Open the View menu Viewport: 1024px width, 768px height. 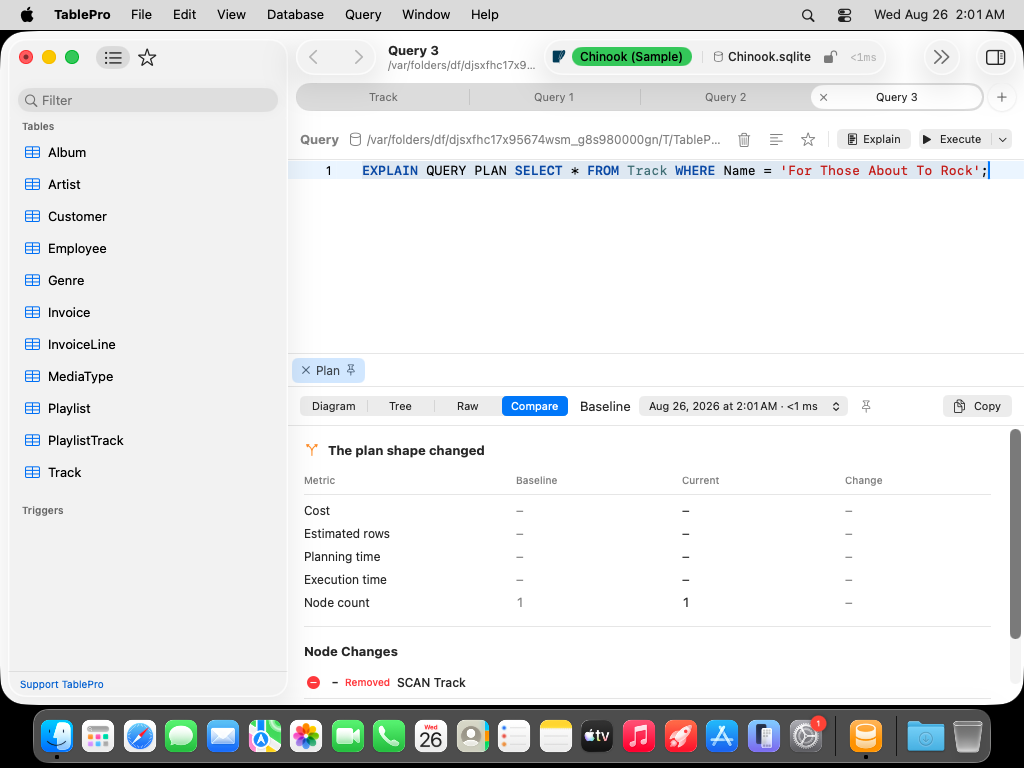(x=231, y=14)
